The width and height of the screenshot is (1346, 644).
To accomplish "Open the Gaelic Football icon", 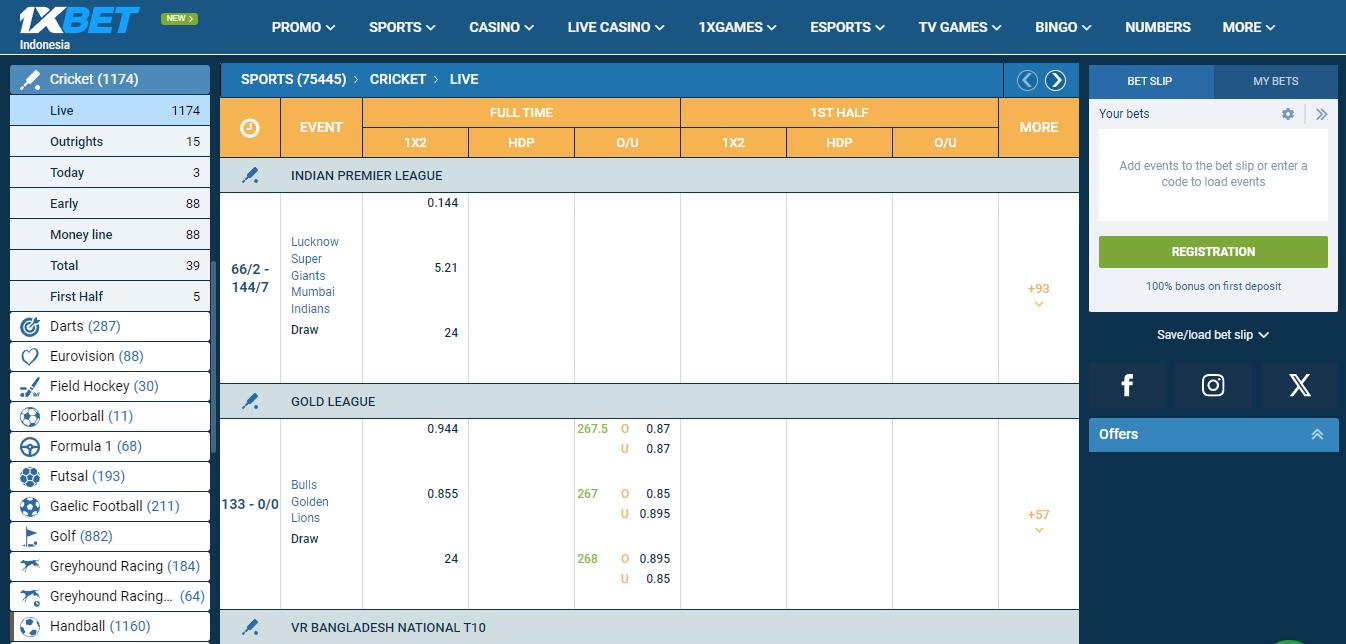I will coord(30,506).
